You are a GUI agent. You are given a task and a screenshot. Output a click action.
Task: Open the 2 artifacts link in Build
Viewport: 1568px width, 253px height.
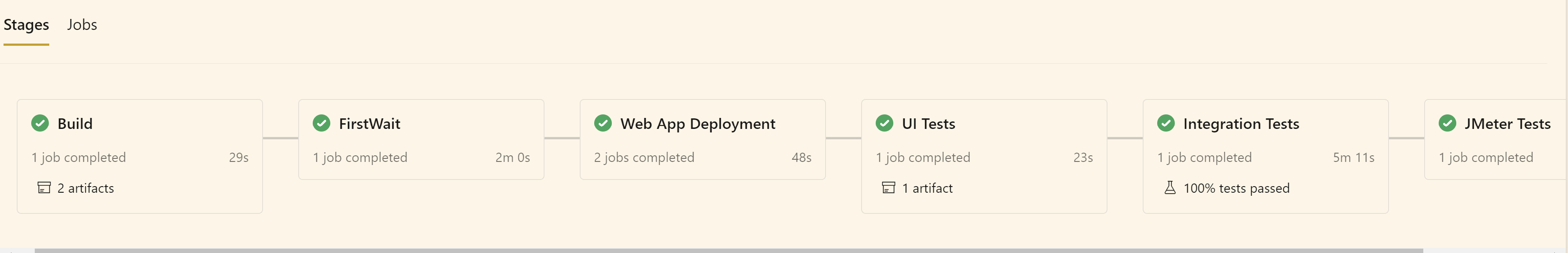[x=86, y=188]
